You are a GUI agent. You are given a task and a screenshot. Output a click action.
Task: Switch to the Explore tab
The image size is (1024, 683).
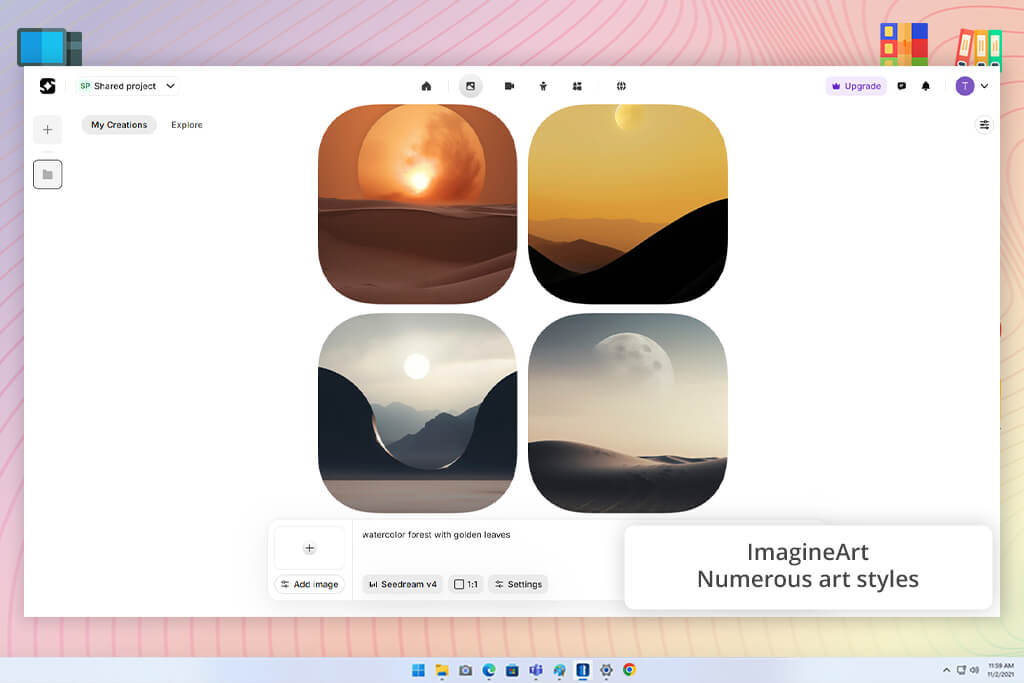187,125
